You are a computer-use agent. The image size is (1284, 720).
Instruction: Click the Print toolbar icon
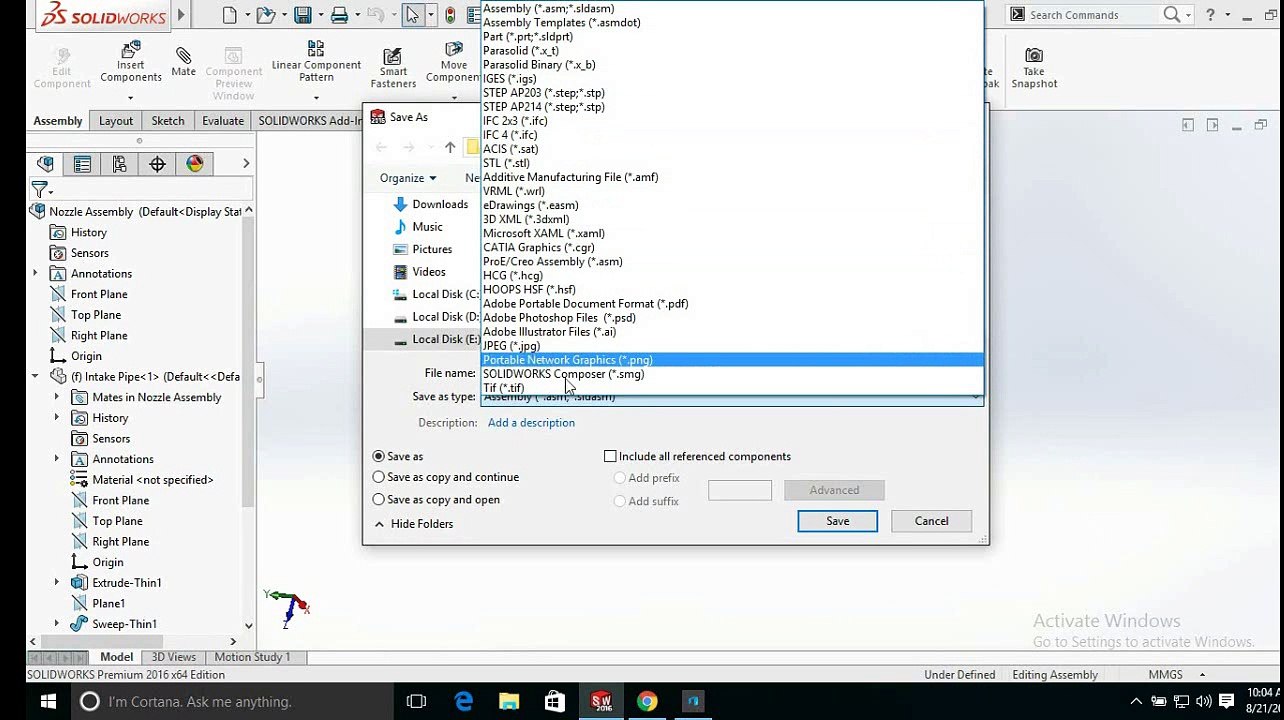(x=339, y=15)
